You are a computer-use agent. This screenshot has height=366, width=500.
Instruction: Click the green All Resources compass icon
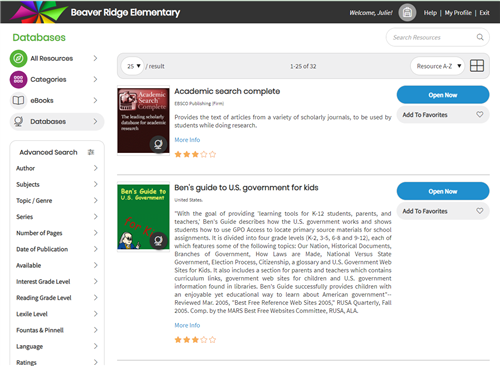pyautogui.click(x=18, y=58)
